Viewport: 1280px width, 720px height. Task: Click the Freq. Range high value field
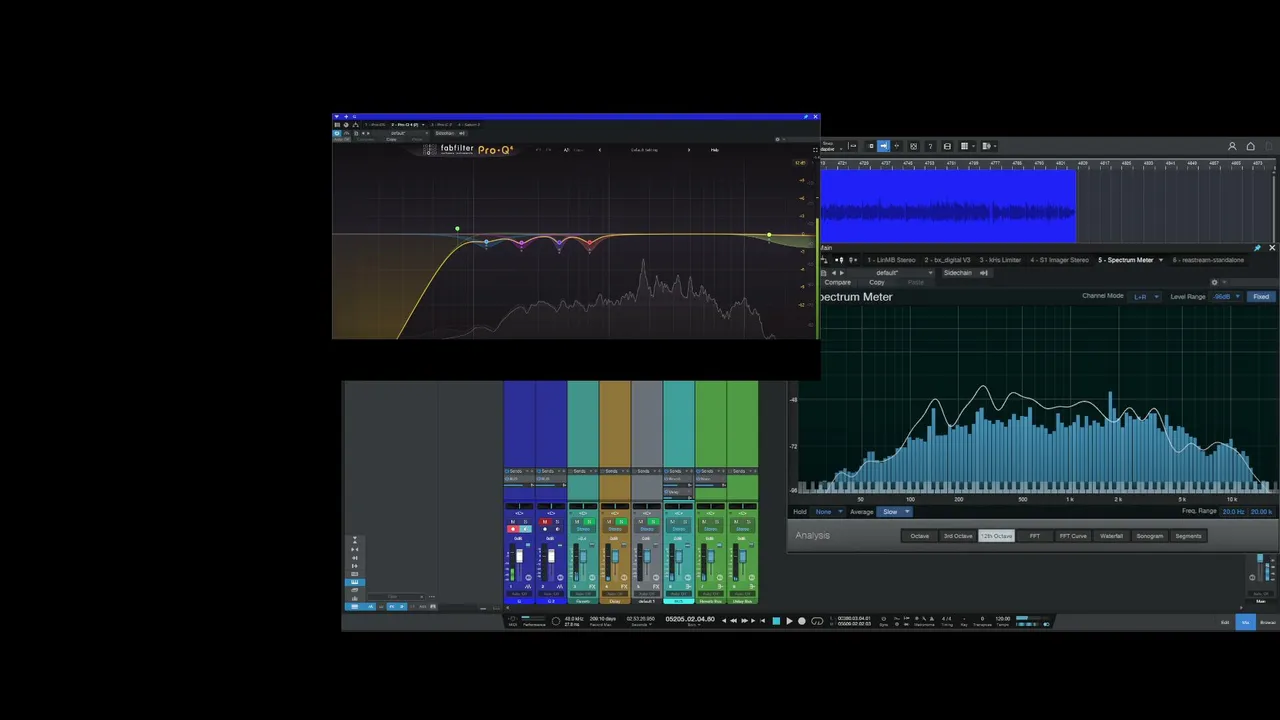(1262, 512)
